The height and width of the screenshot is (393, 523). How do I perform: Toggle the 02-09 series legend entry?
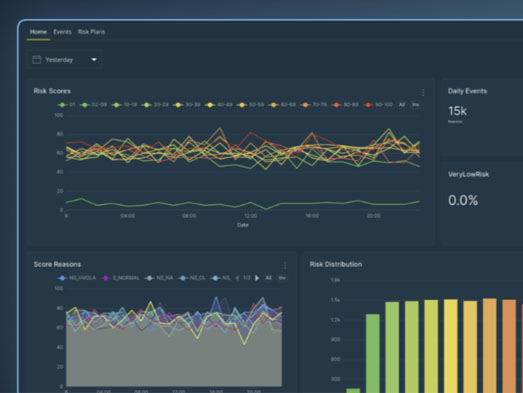click(x=93, y=105)
